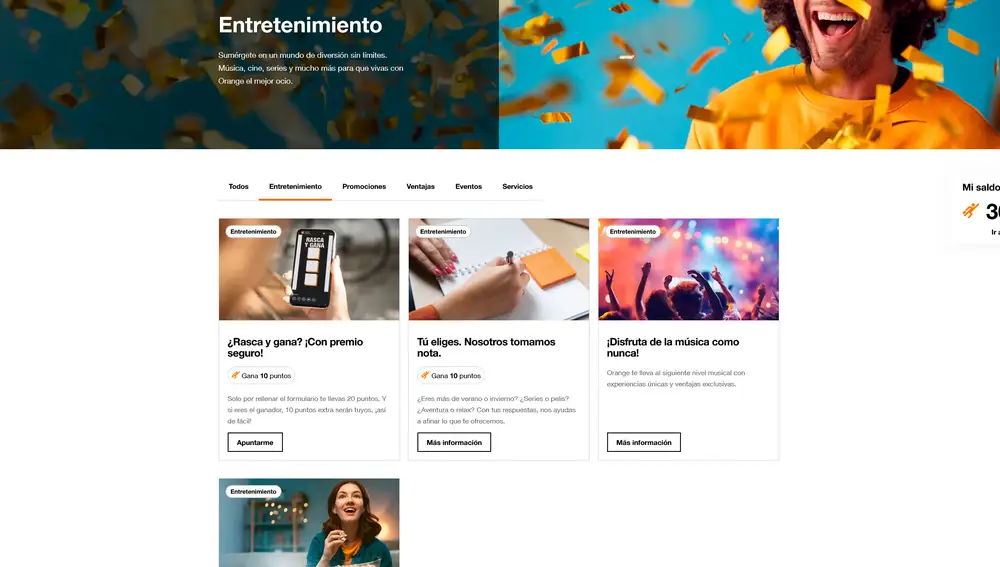Click the orange runner icon in Mi saldo
The image size is (1000, 567).
[971, 210]
